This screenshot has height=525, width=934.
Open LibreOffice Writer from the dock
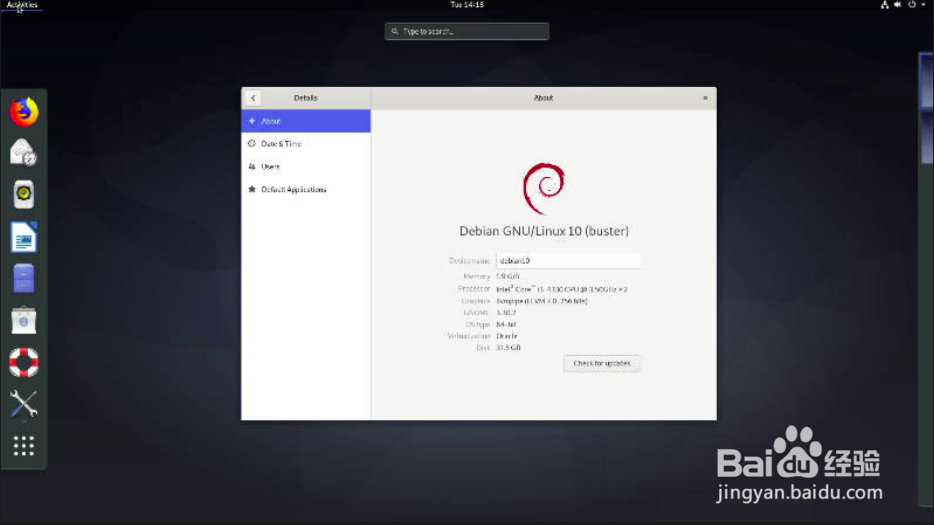[x=24, y=237]
